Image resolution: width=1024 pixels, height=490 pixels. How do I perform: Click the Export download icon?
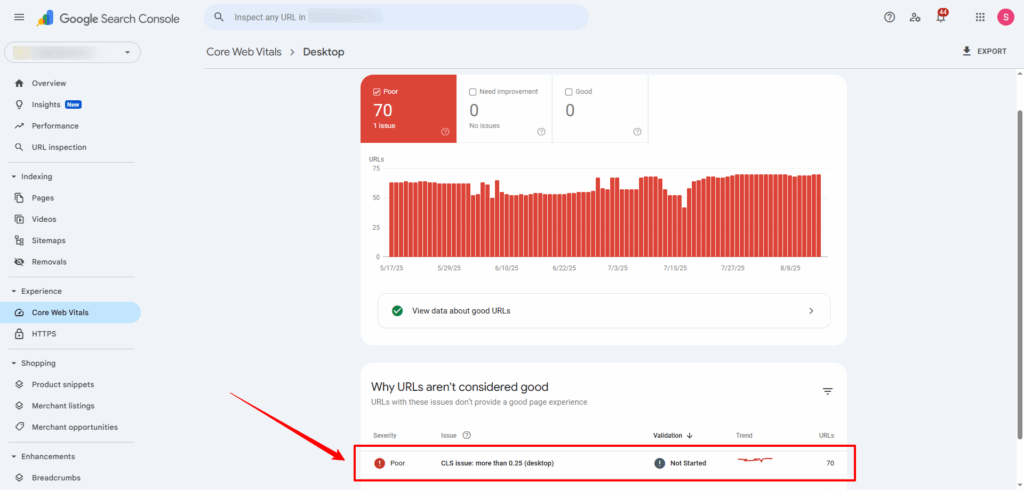tap(967, 51)
